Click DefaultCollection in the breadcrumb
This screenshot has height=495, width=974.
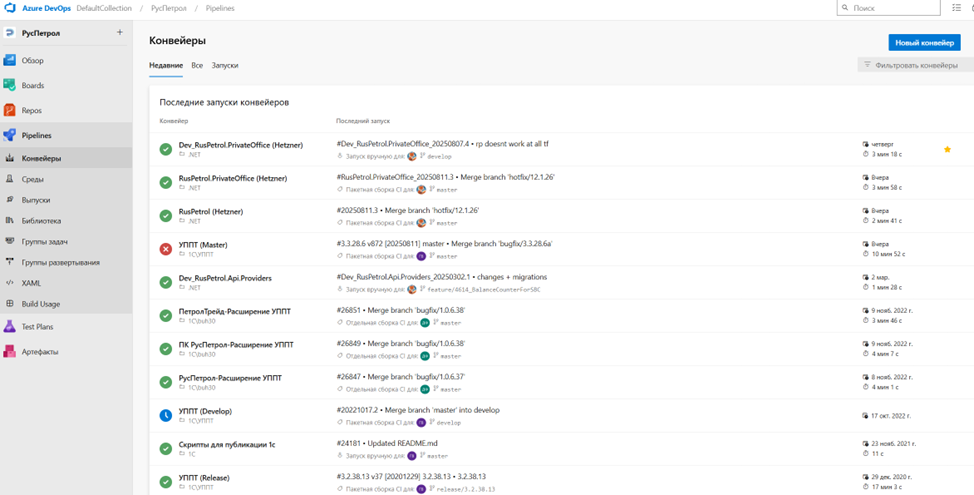coord(104,8)
